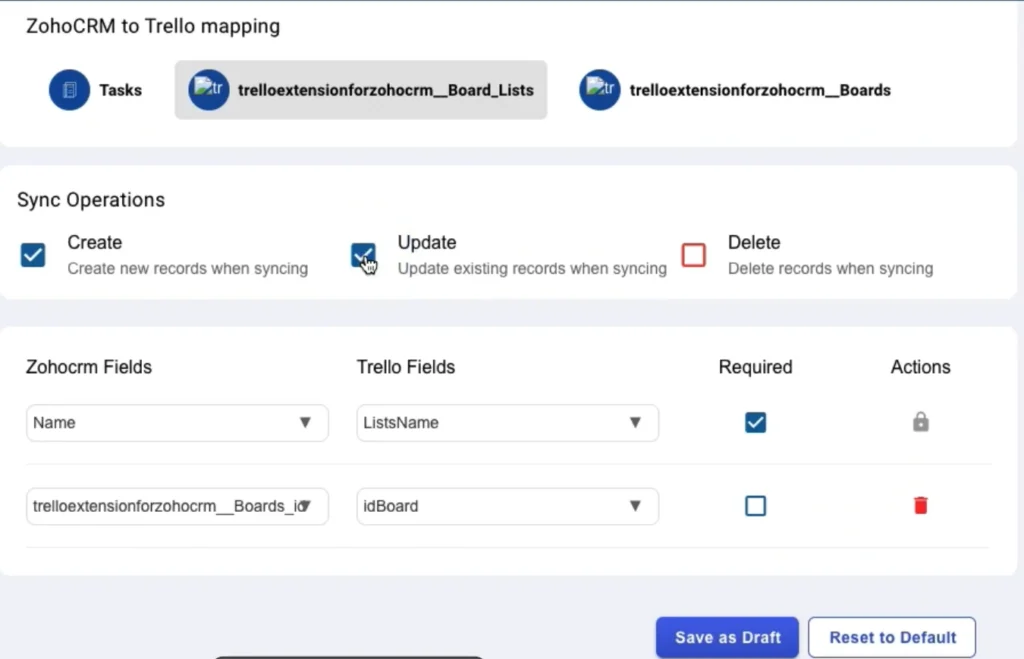Viewport: 1024px width, 659px height.
Task: Click the lock icon for the Name mapping row
Action: click(920, 422)
